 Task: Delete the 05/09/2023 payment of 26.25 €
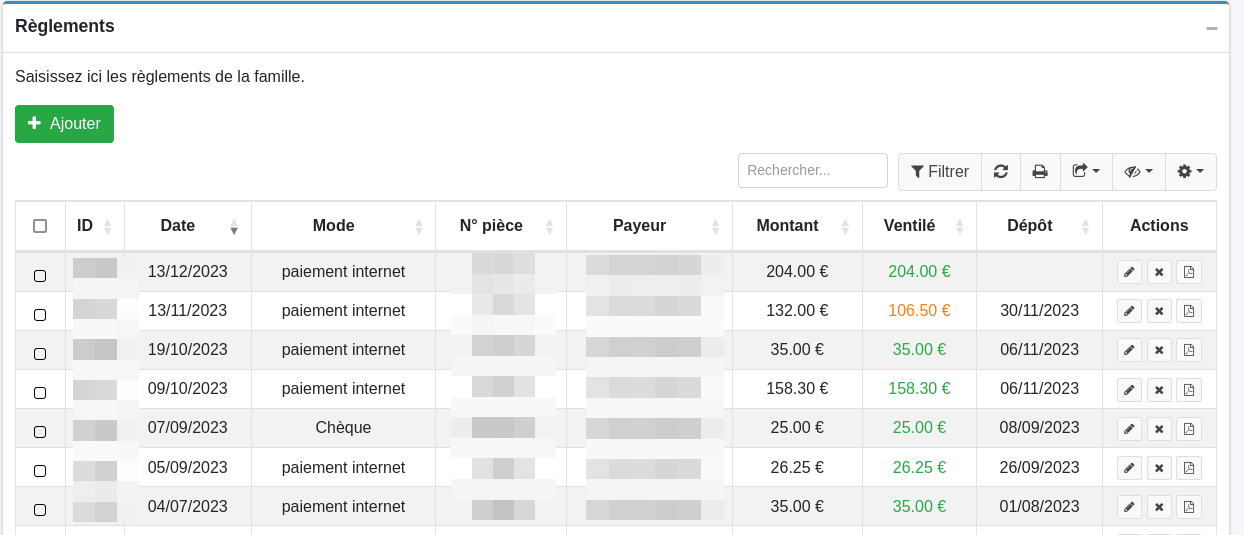click(x=1159, y=467)
